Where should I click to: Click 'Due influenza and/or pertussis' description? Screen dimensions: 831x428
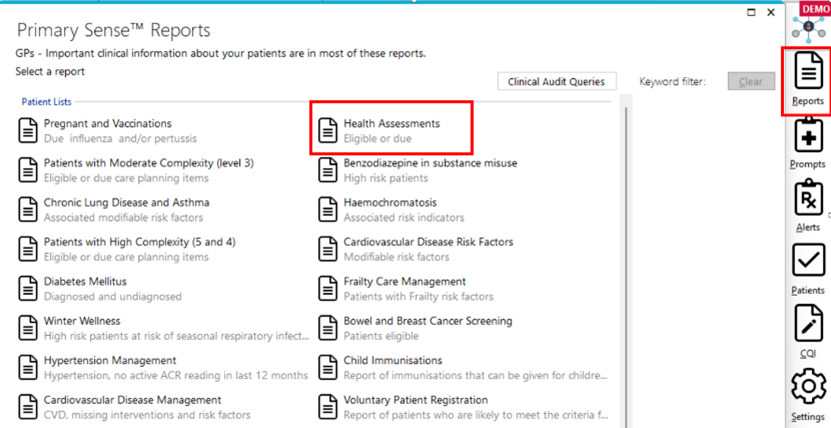[x=120, y=139]
